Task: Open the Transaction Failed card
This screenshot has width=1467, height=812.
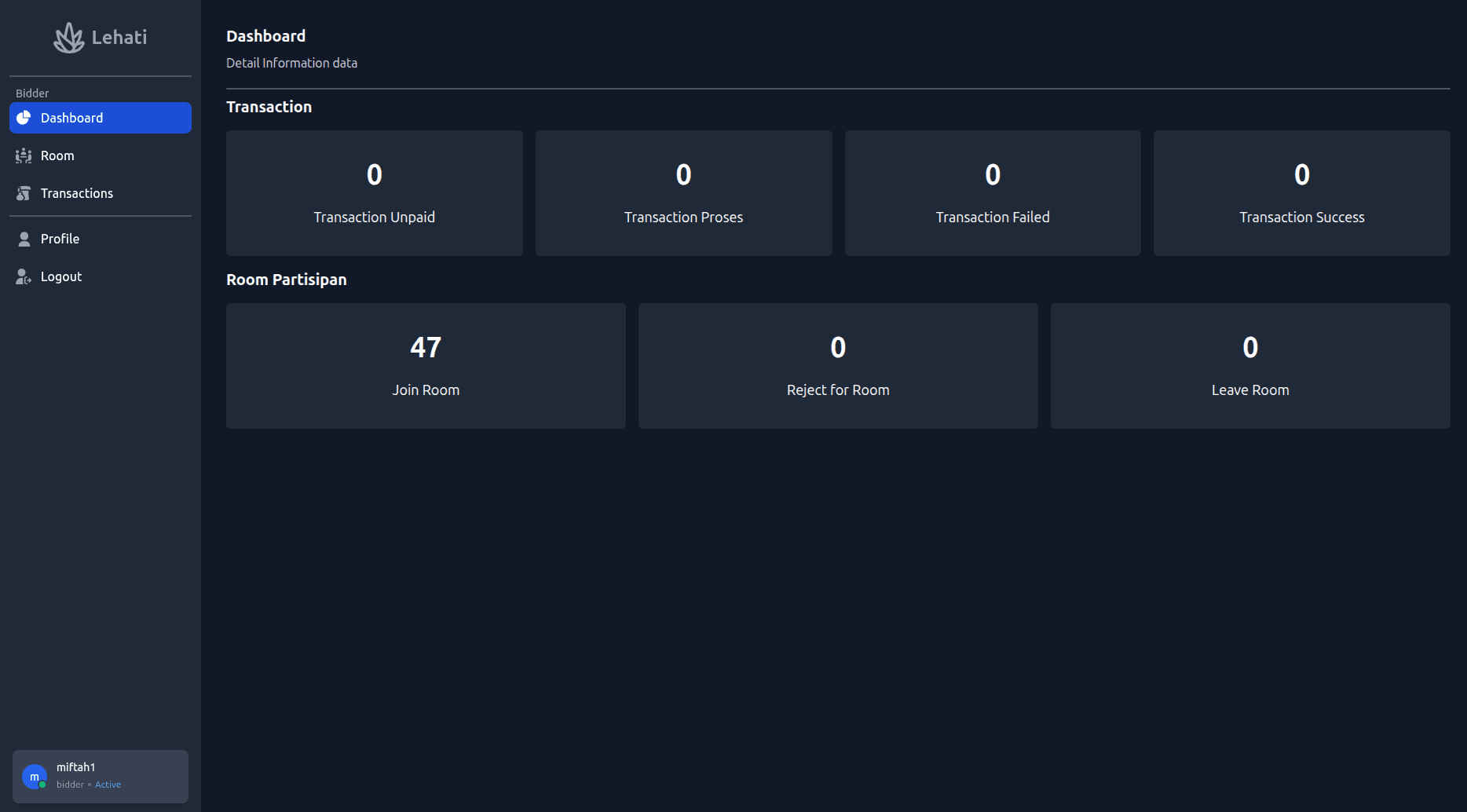Action: pyautogui.click(x=993, y=193)
